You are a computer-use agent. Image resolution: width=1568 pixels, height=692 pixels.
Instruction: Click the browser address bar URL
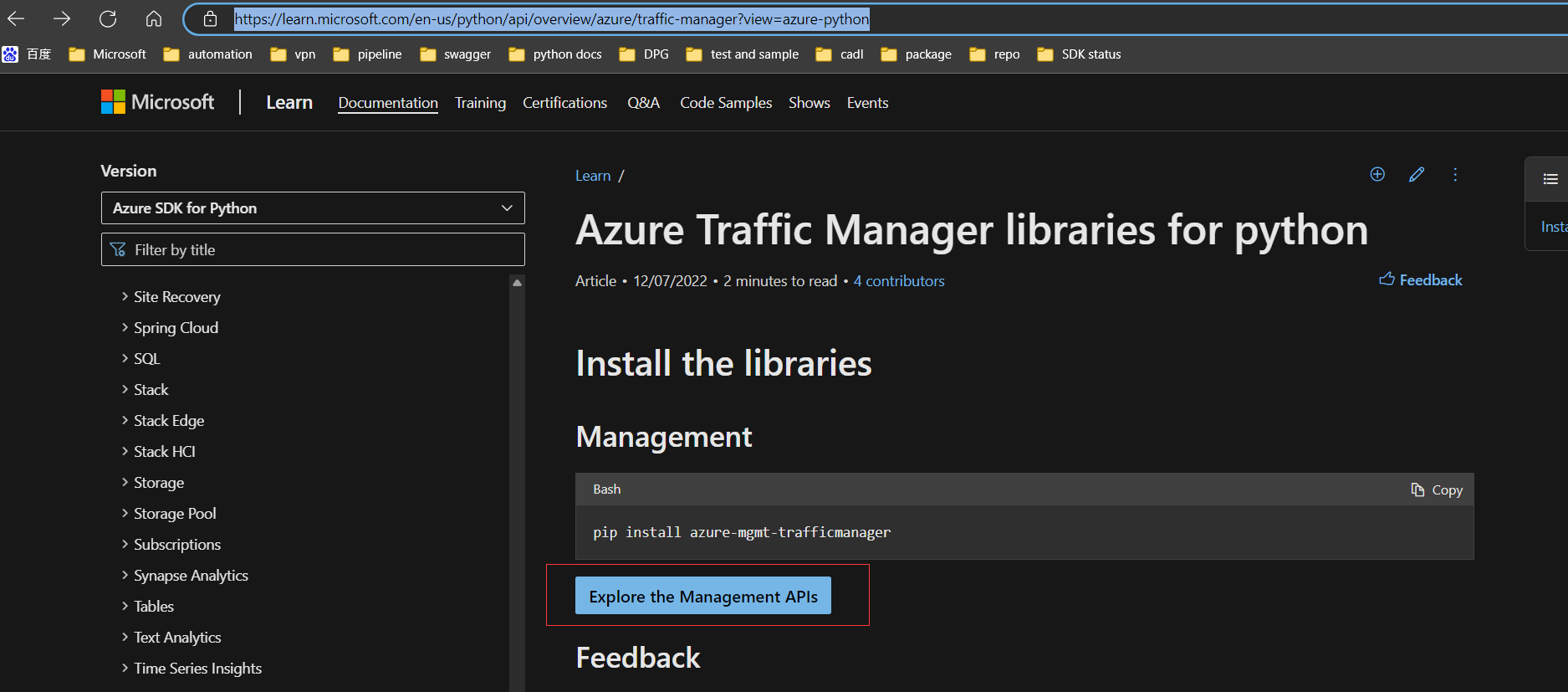tap(552, 18)
